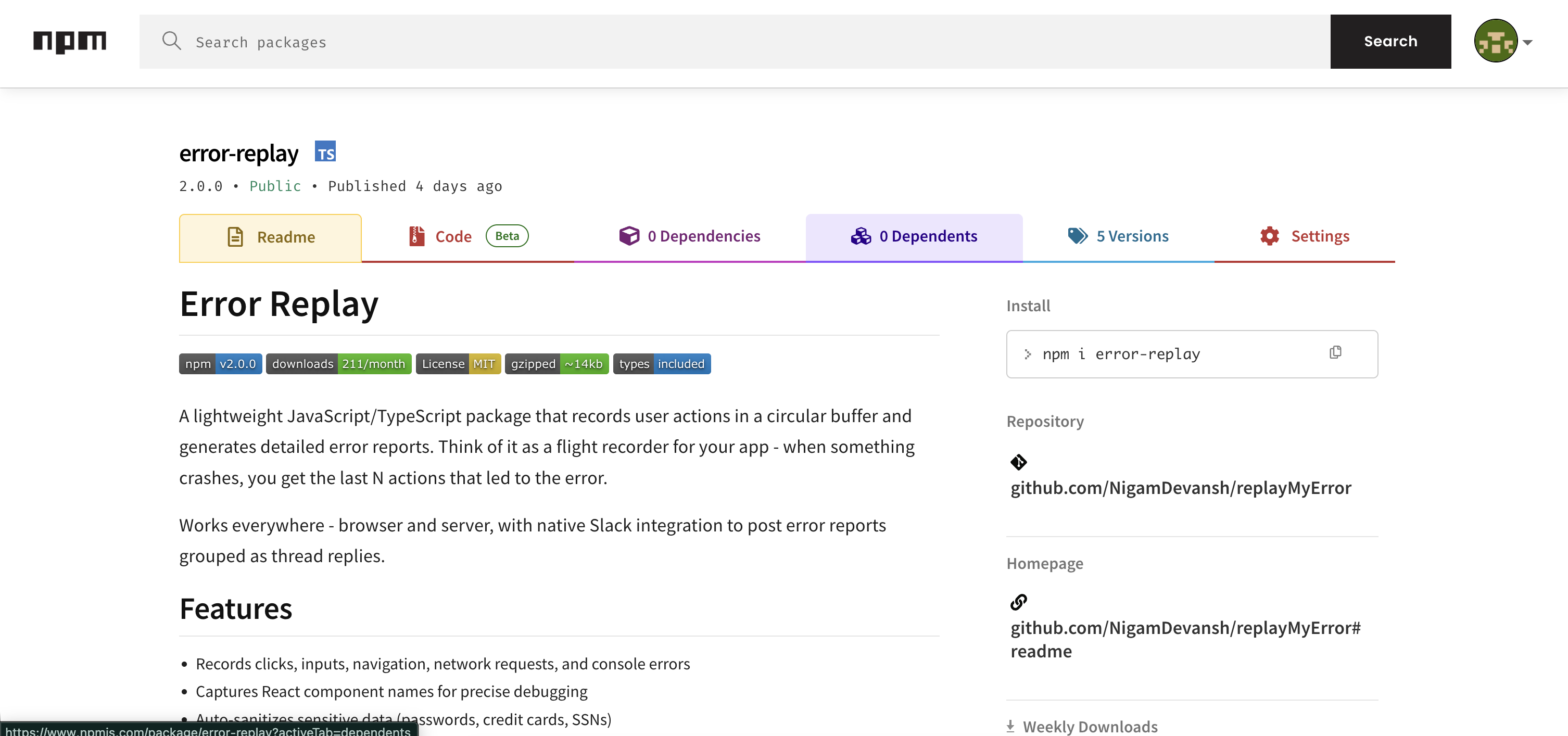Switch to the Code tab
The width and height of the screenshot is (1568, 736).
467,236
